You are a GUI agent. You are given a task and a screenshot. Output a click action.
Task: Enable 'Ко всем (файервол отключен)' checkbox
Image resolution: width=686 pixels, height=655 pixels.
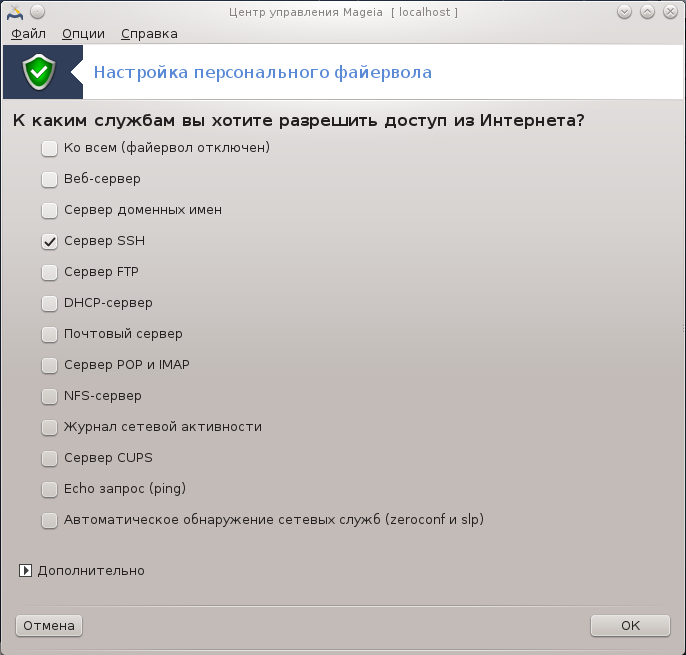point(49,148)
